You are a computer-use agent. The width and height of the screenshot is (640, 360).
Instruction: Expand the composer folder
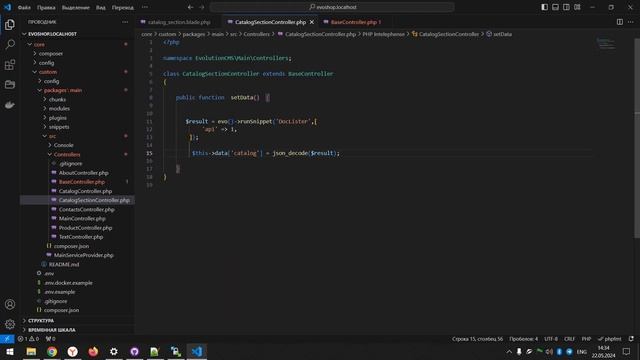click(77, 53)
